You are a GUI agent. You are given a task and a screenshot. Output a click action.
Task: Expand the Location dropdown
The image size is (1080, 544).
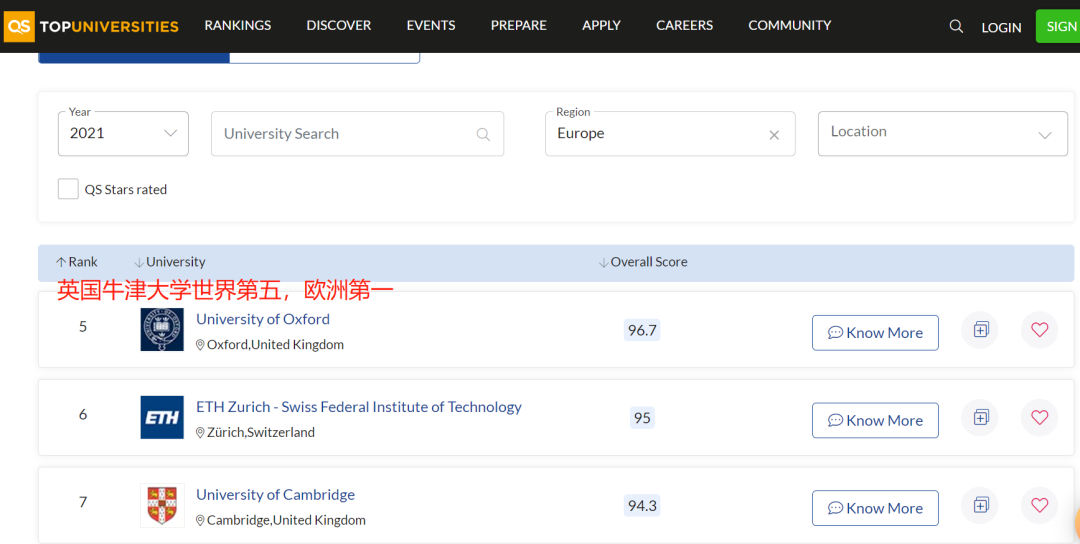943,134
